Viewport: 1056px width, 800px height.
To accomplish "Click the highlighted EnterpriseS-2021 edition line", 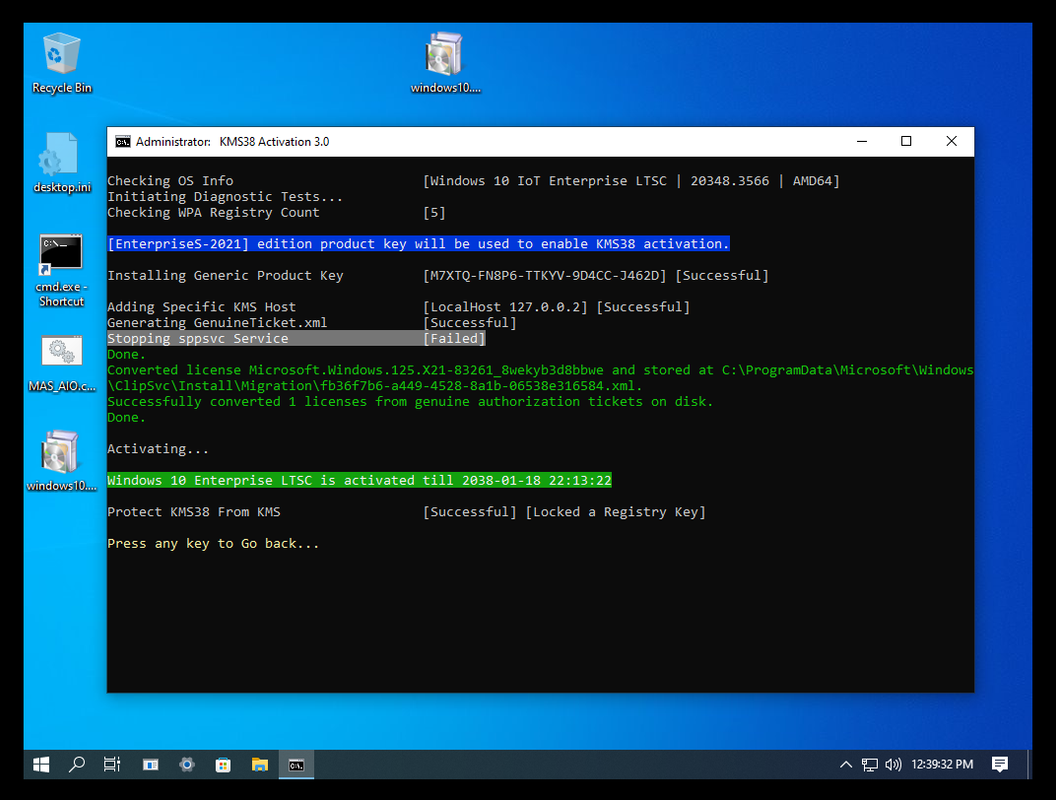I will (418, 244).
